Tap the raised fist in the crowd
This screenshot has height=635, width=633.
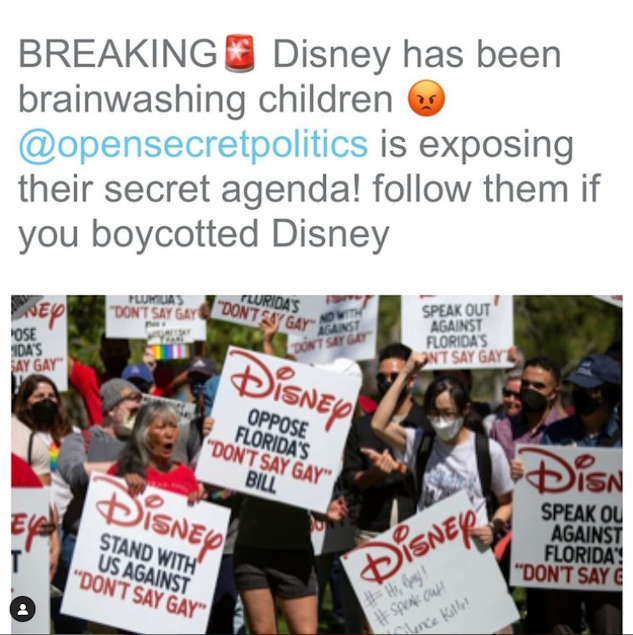coord(415,362)
